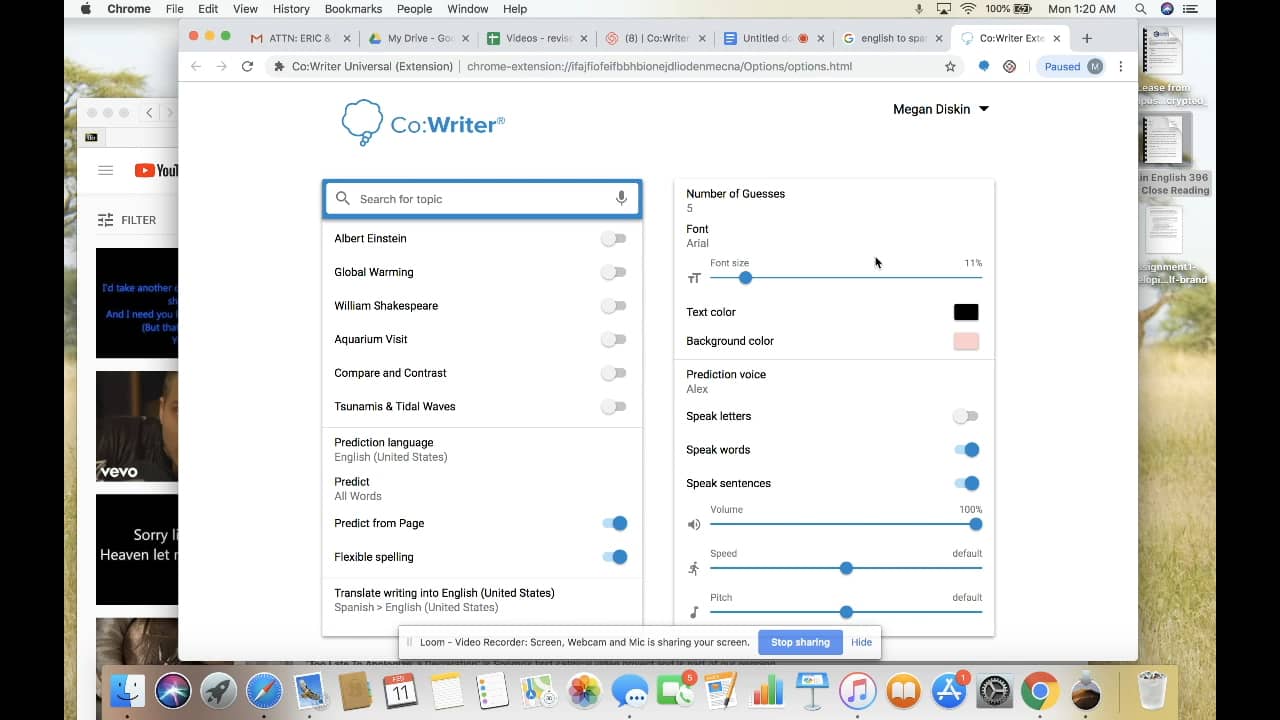Image resolution: width=1280 pixels, height=720 pixels.
Task: Open the YouTube hamburger menu in the back window
Action: point(105,170)
